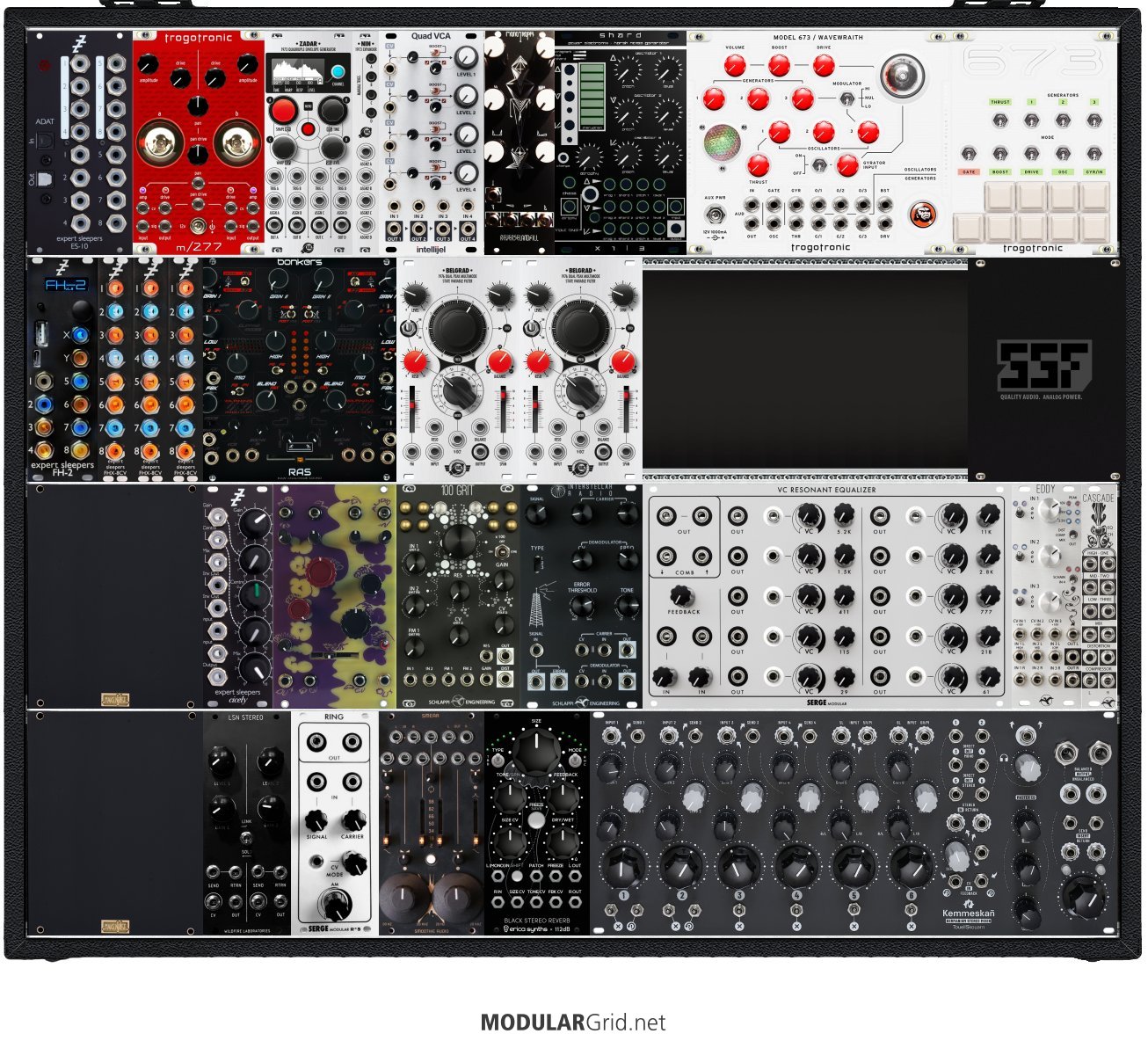Click the SIGNAL knob on Serge Ring

(316, 819)
